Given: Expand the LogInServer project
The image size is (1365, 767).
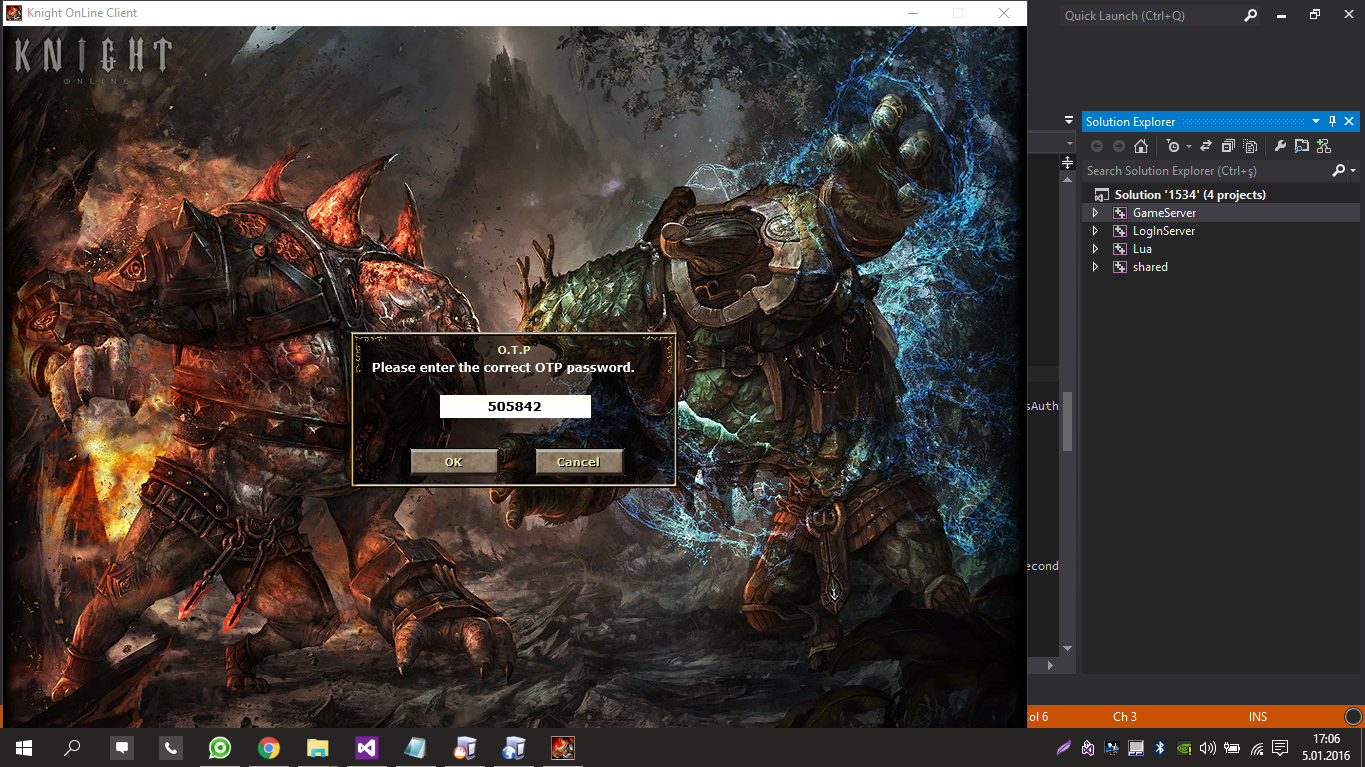Looking at the screenshot, I should [1095, 231].
